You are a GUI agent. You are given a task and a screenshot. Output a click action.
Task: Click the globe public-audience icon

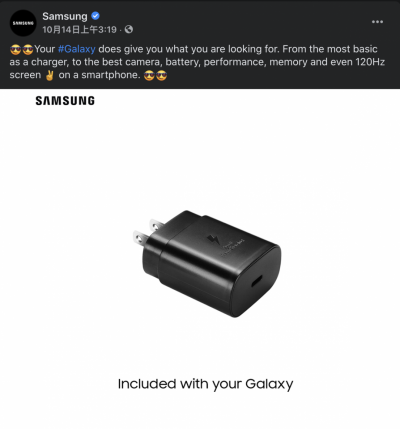[129, 30]
